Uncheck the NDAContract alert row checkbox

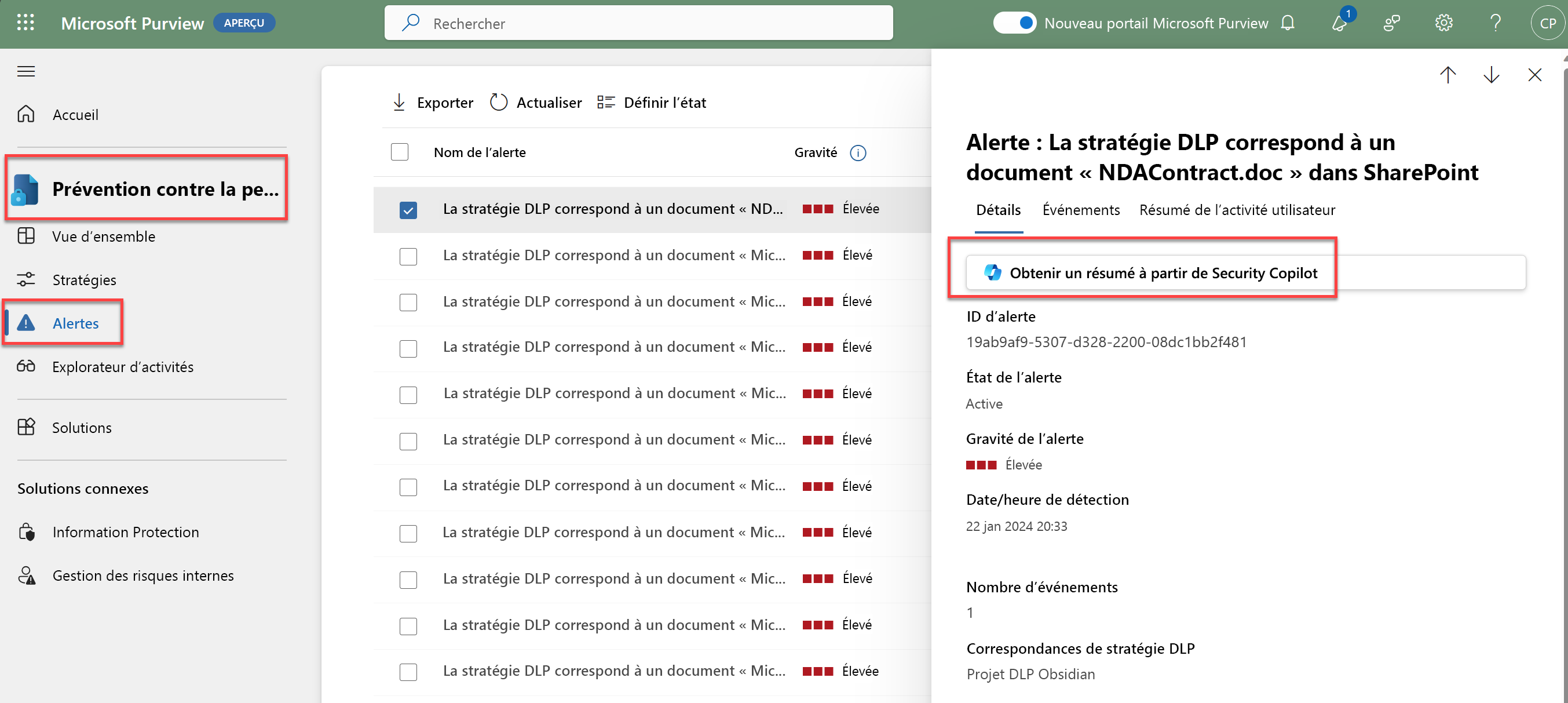pos(408,210)
